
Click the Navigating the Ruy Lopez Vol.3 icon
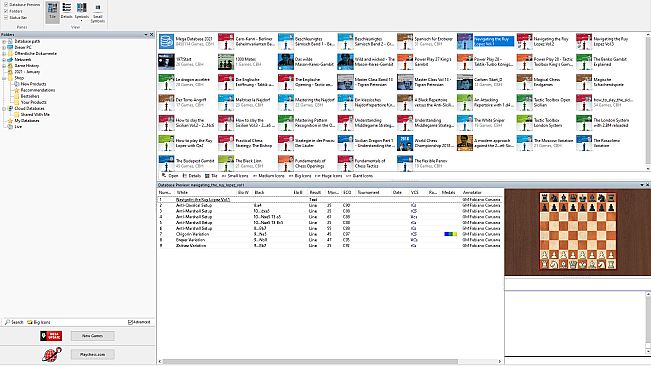(584, 41)
